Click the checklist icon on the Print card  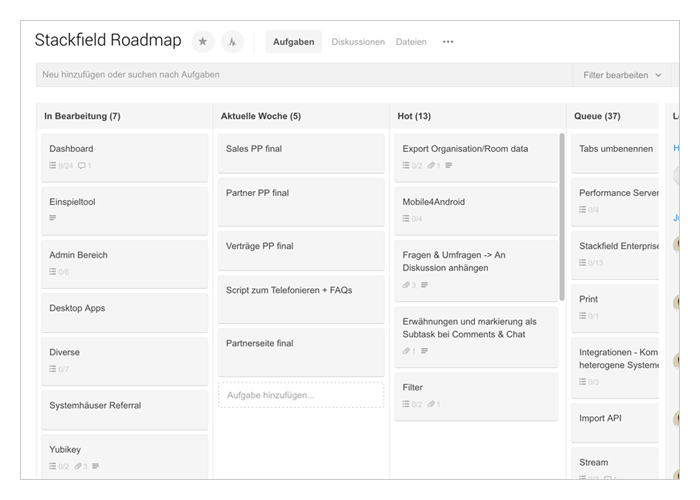click(x=583, y=316)
